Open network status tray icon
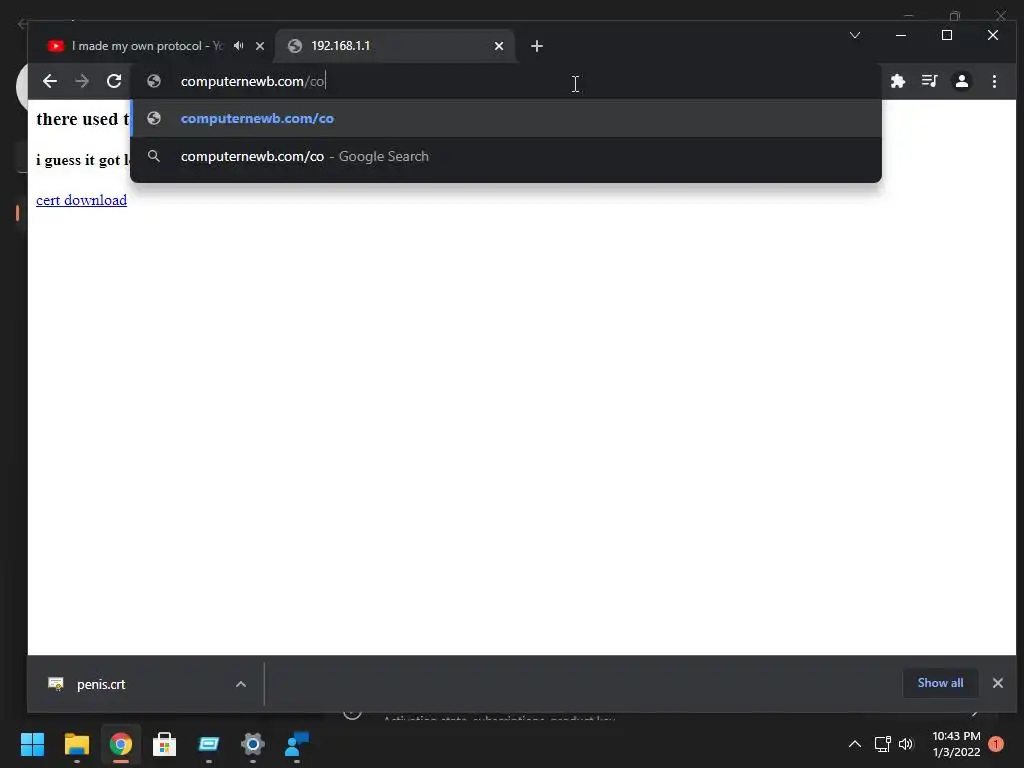This screenshot has height=768, width=1024. 882,744
